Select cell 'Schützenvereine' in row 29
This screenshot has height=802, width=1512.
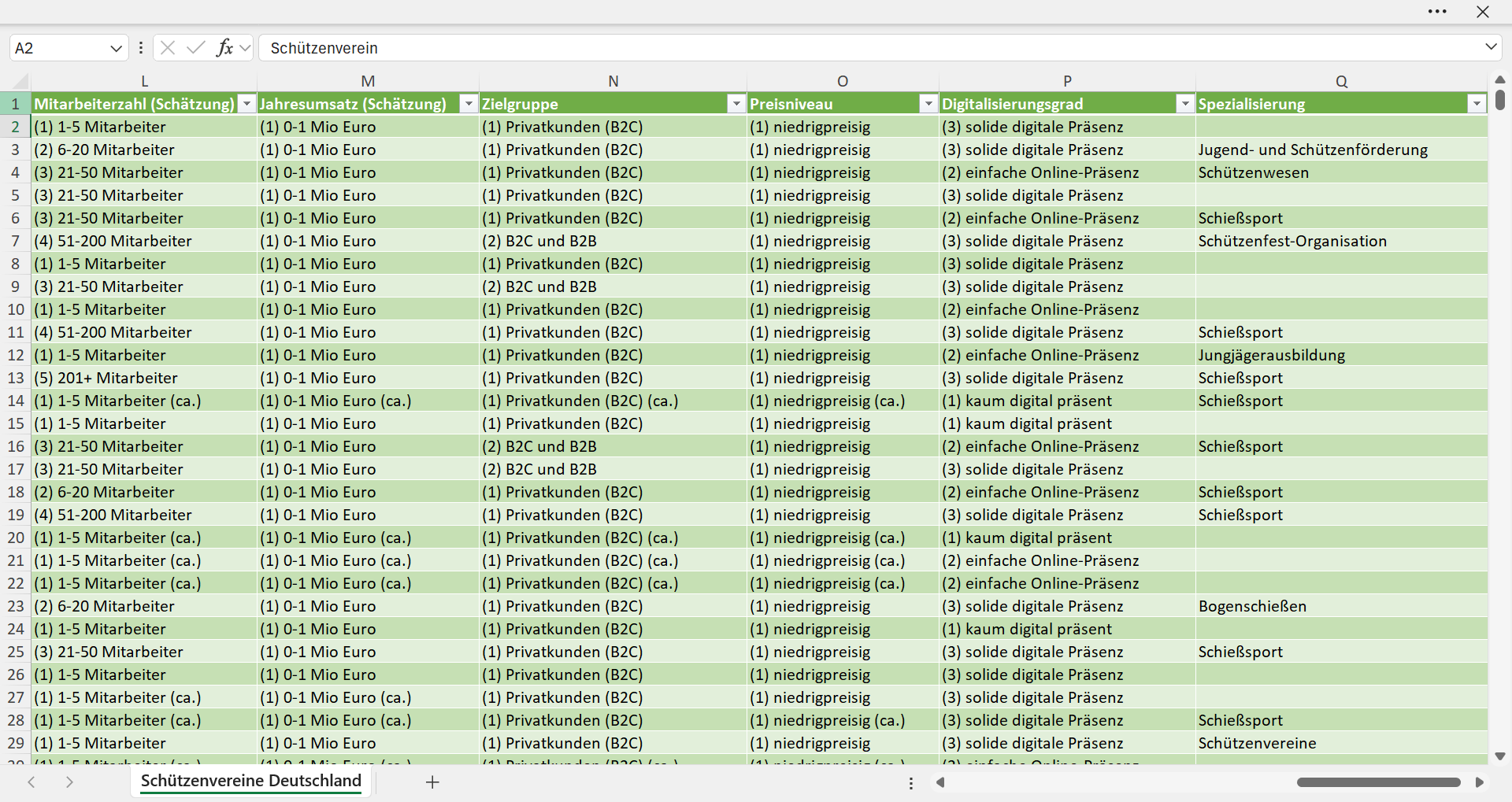point(1341,743)
